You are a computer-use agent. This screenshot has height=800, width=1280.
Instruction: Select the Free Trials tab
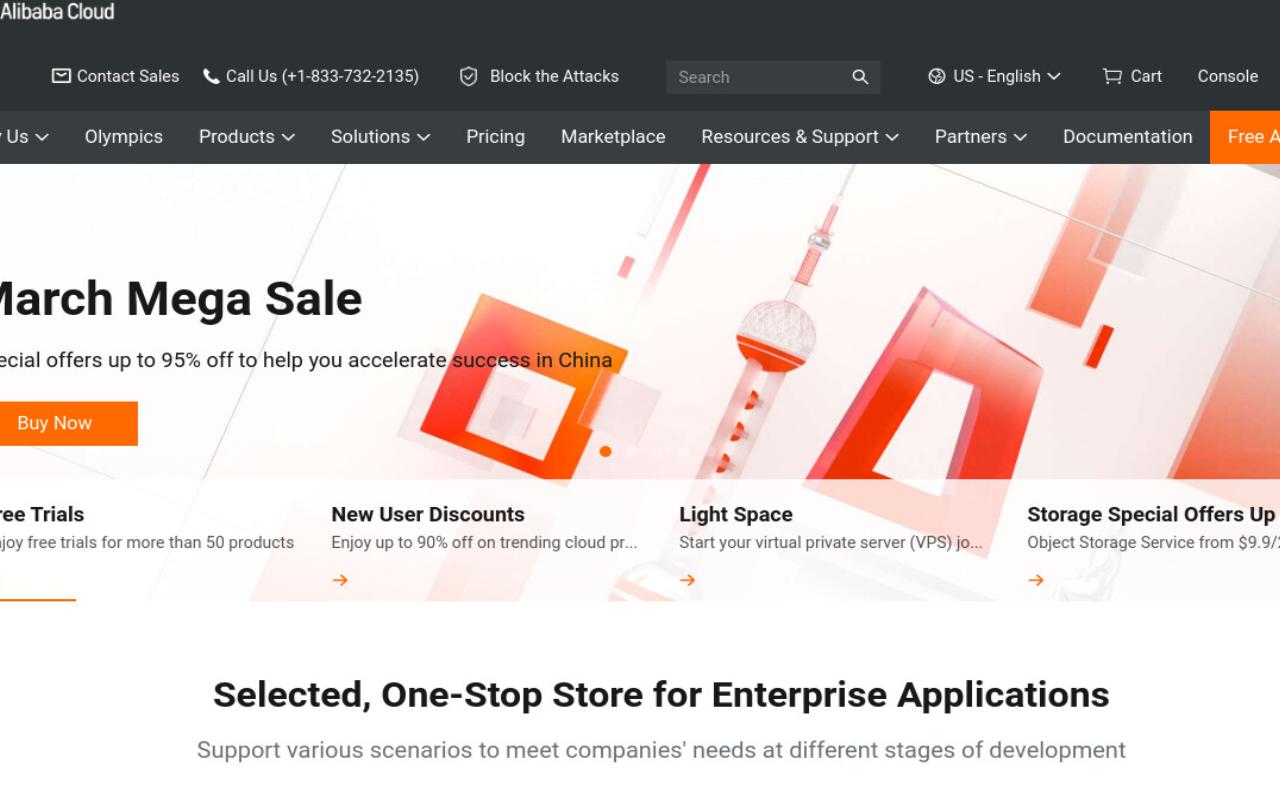click(42, 514)
